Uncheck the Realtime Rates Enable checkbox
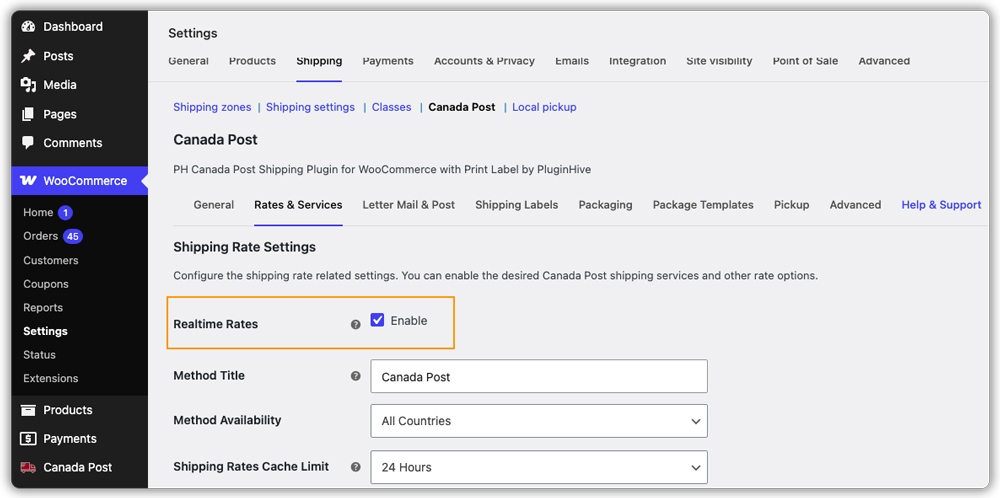1000x498 pixels. [x=378, y=321]
